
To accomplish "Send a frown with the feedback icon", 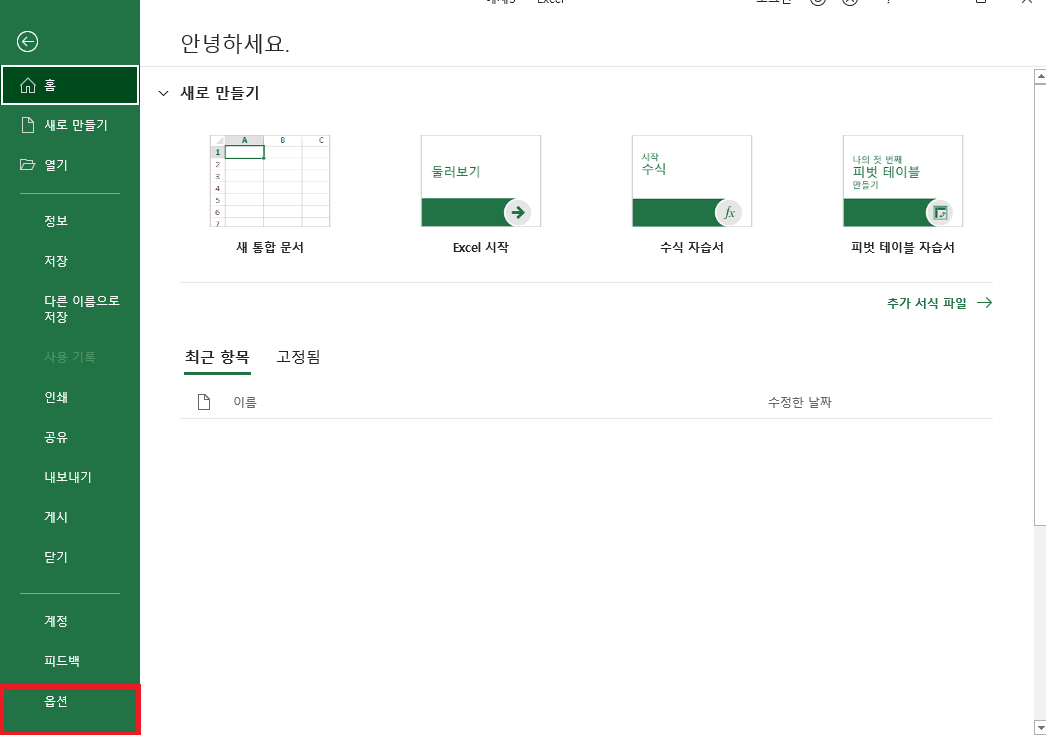I will 851,3.
